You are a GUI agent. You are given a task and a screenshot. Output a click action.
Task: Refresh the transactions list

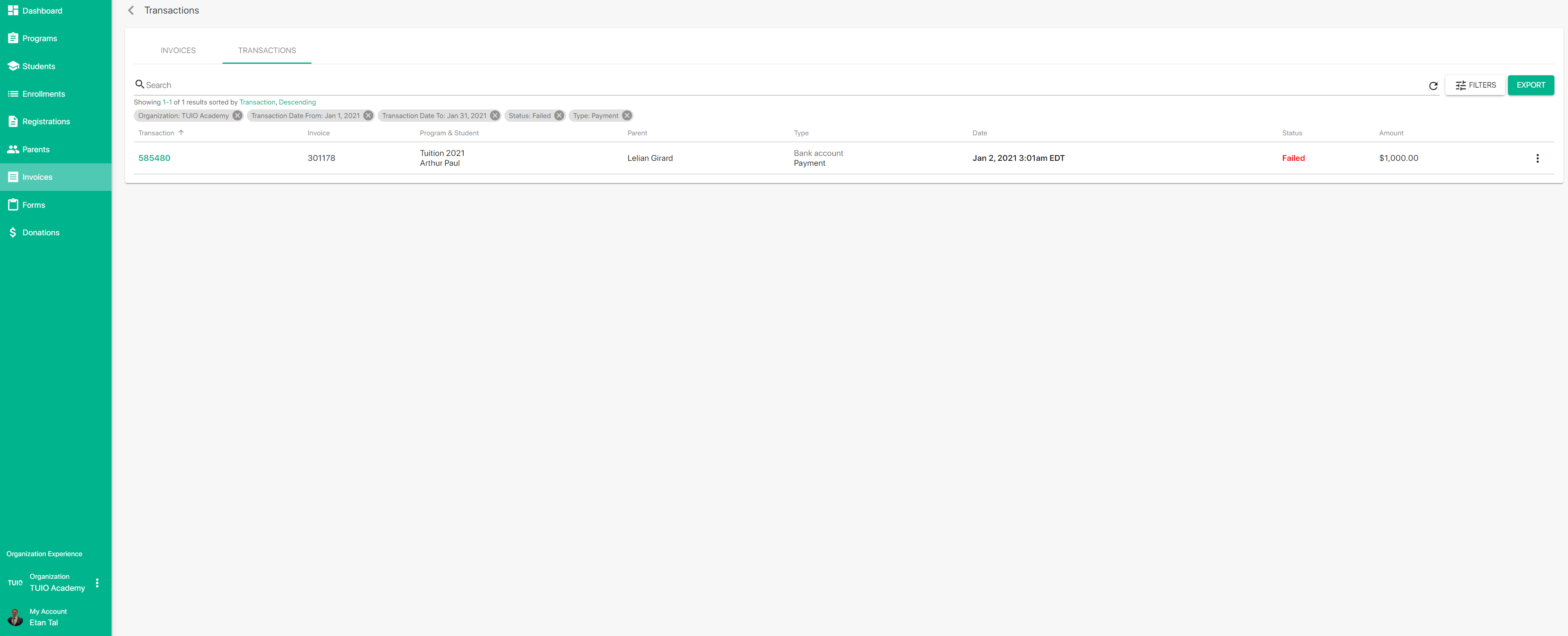(1433, 86)
